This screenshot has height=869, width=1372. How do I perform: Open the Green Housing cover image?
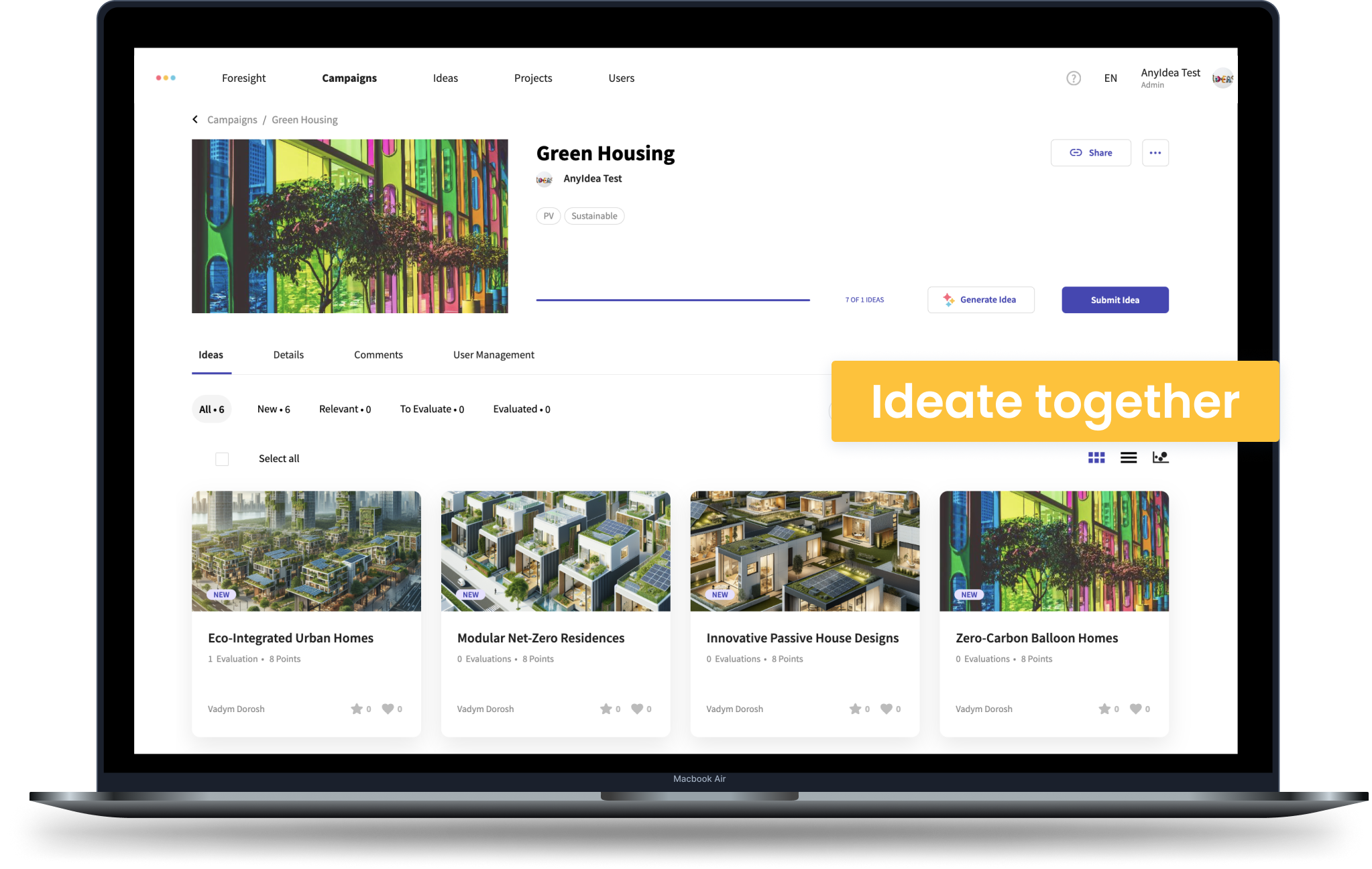point(349,226)
